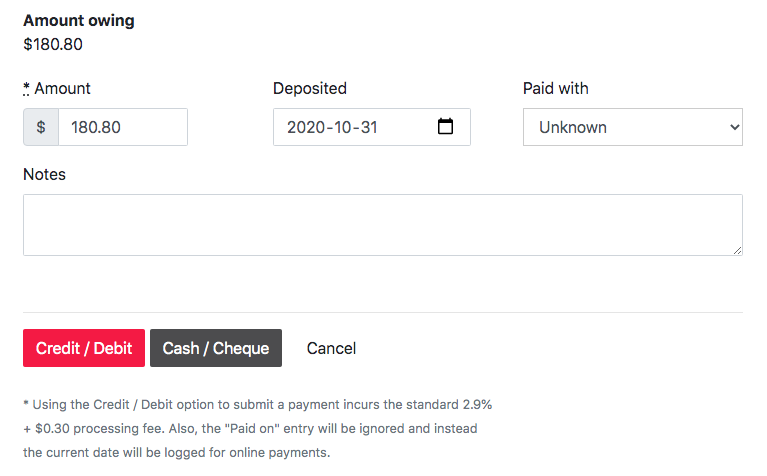Record payment via Cash / Cheque button
The width and height of the screenshot is (767, 476).
click(216, 348)
